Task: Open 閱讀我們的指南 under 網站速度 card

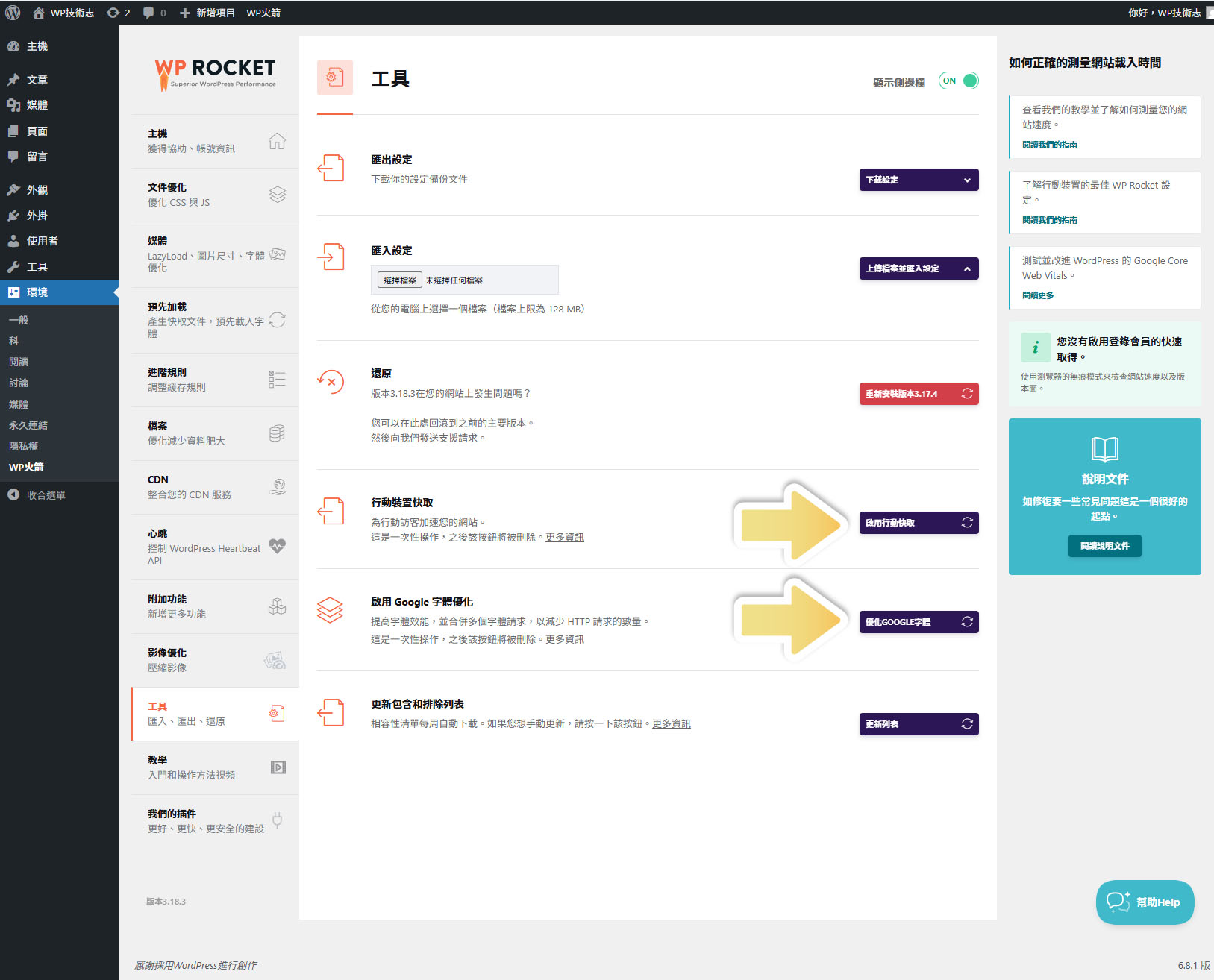Action: [x=1049, y=145]
